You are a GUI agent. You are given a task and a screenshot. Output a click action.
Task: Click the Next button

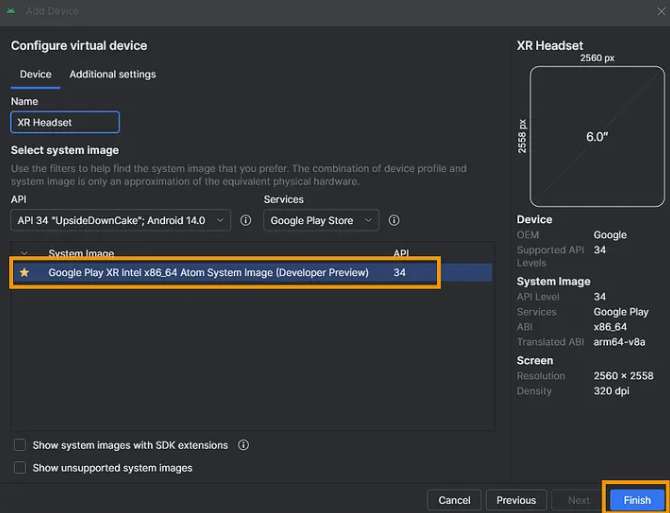[x=578, y=500]
